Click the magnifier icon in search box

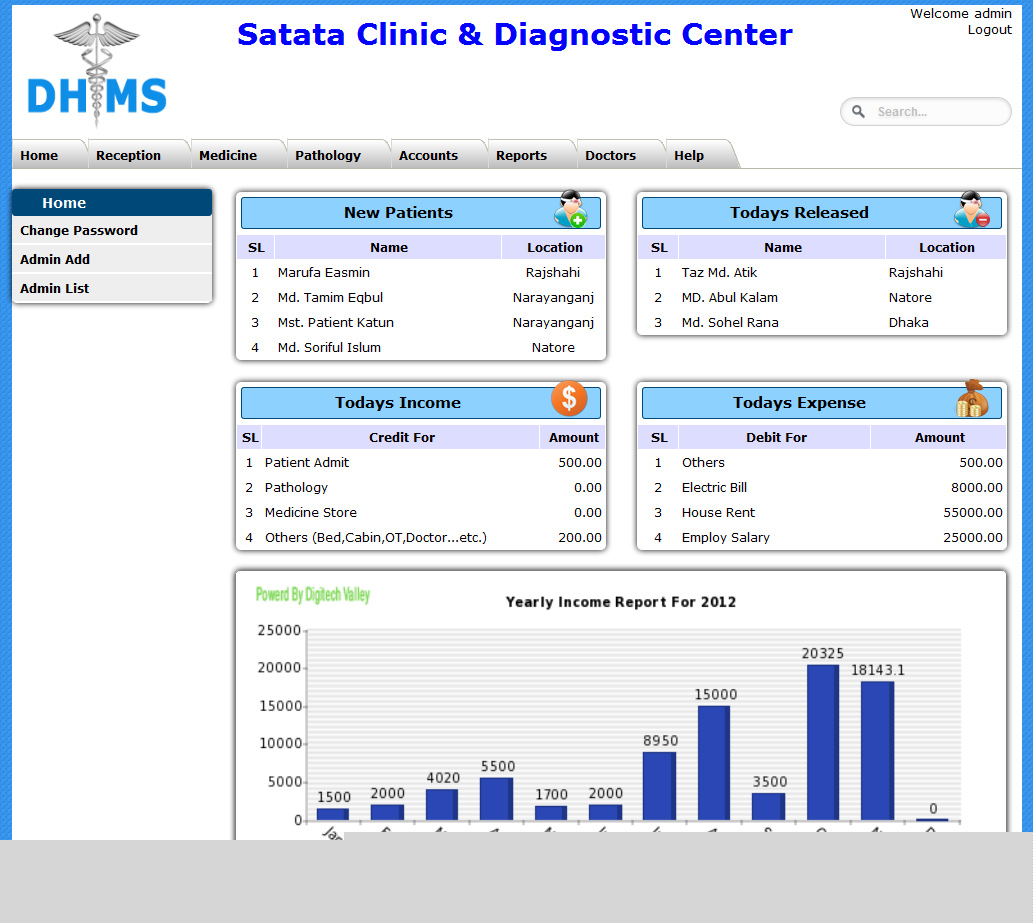pos(858,112)
